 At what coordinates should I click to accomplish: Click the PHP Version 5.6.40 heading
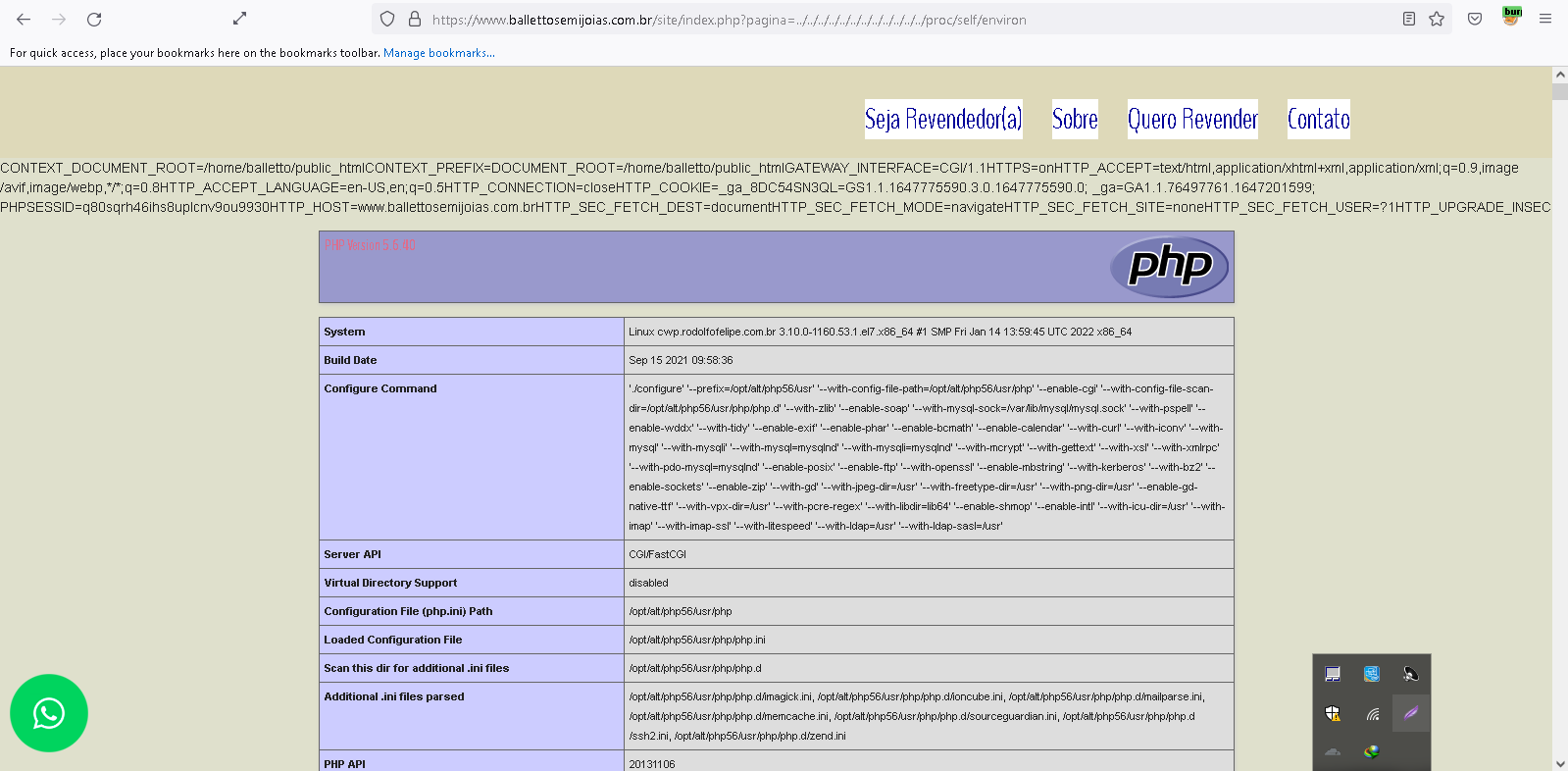click(370, 245)
